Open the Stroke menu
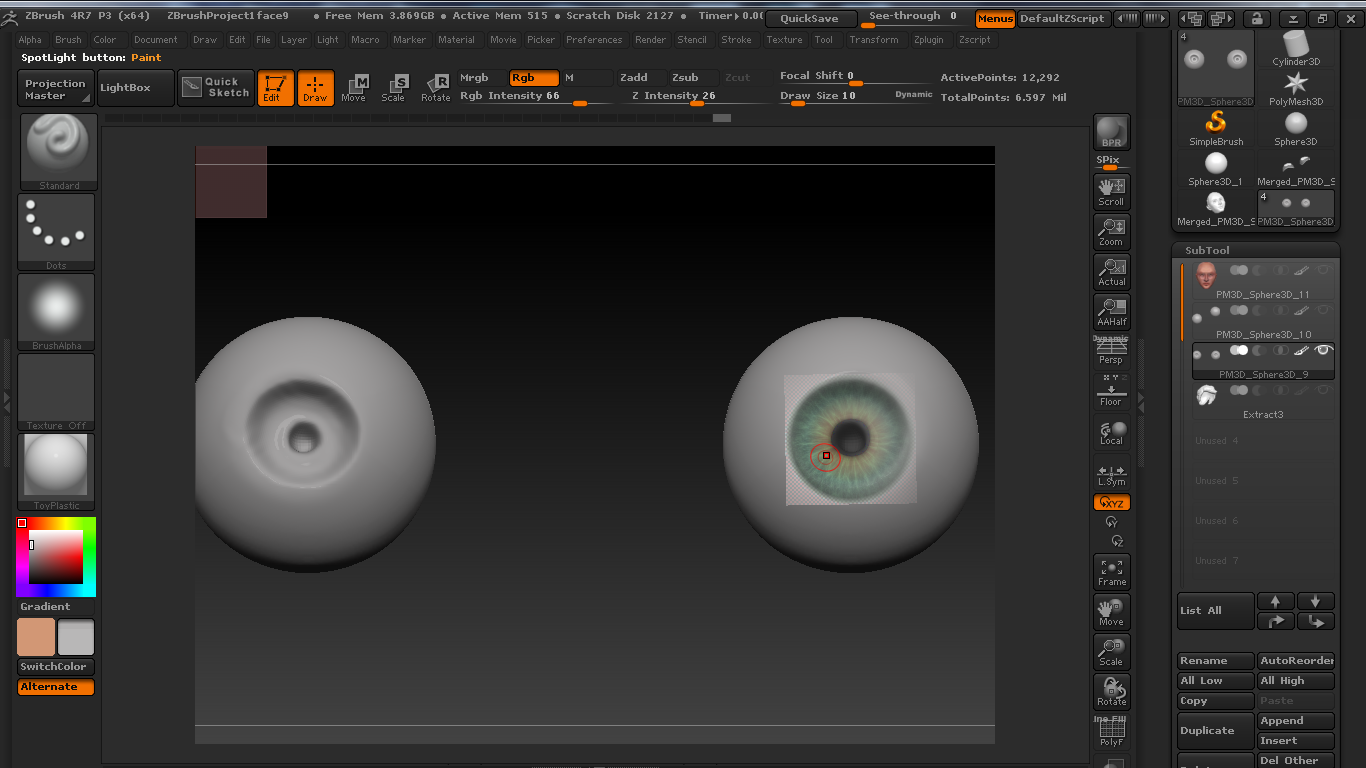 737,40
